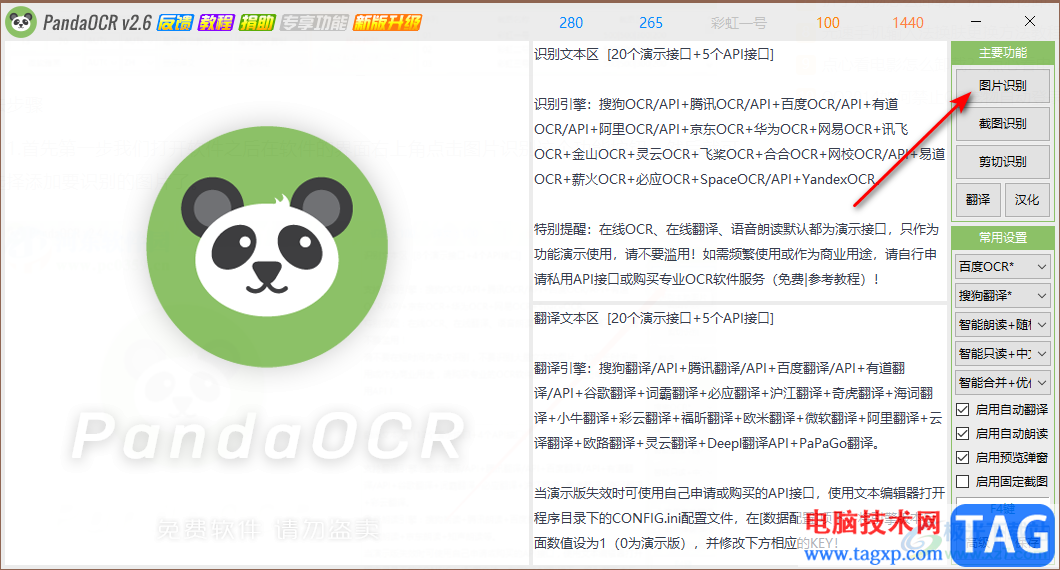The image size is (1060, 570).
Task: Open the 反馈 feedback badge
Action: click(175, 23)
